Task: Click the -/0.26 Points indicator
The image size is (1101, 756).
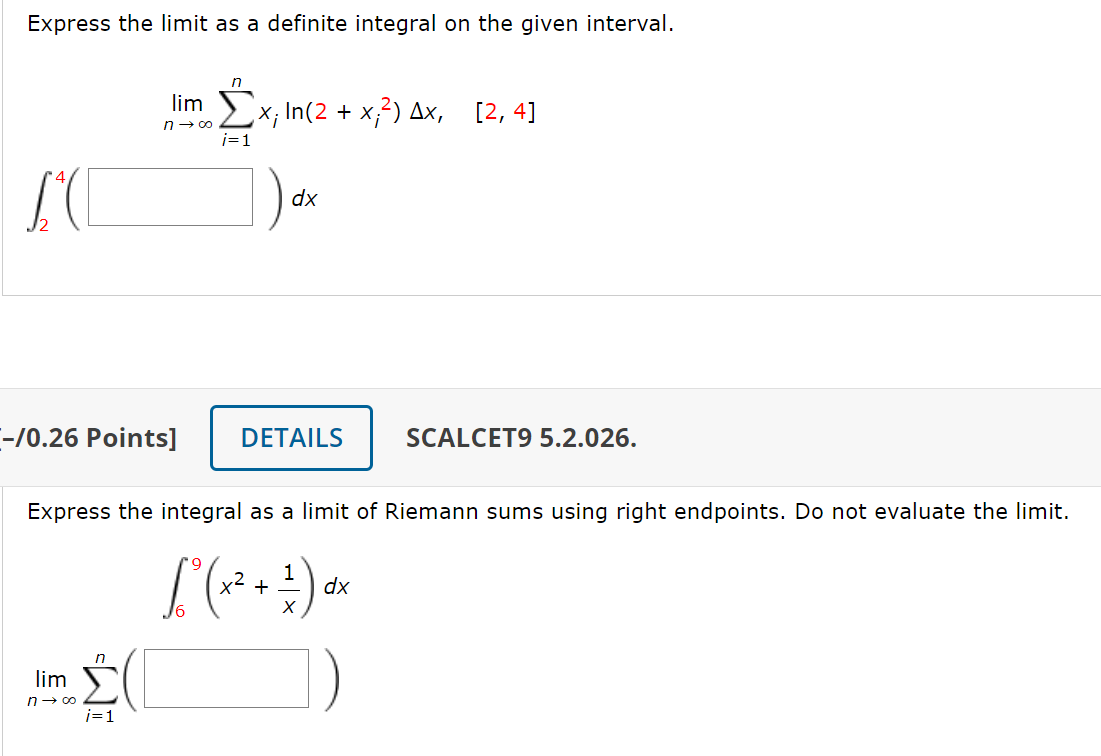Action: pyautogui.click(x=88, y=437)
